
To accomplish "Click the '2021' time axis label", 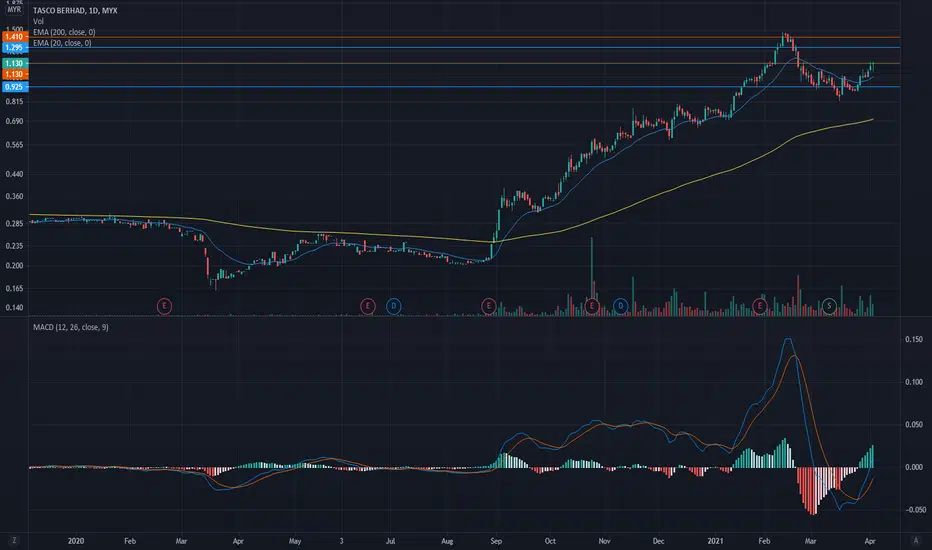I will pos(715,541).
